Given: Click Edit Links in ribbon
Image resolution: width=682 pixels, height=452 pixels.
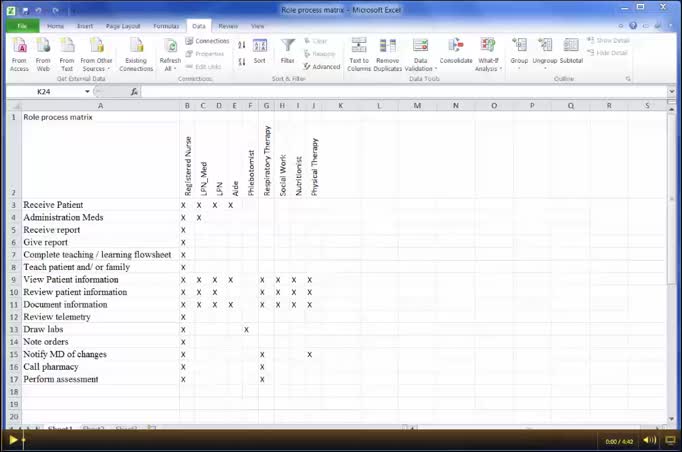Looking at the screenshot, I should pyautogui.click(x=203, y=67).
